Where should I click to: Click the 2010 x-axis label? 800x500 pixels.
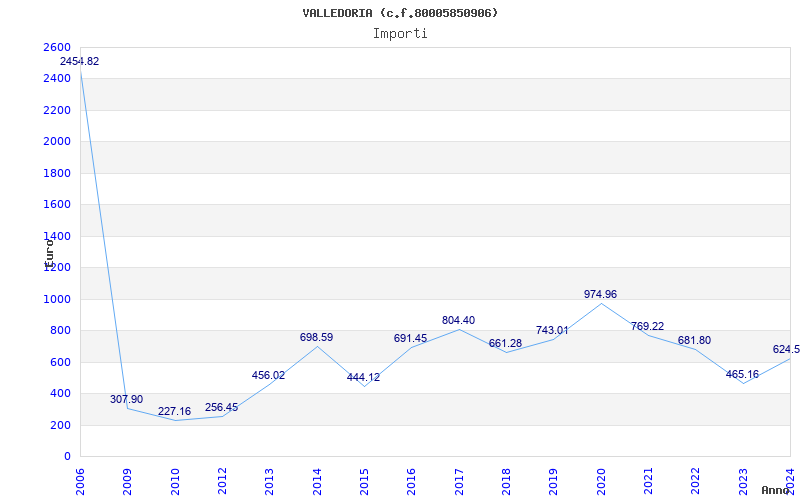click(x=175, y=482)
